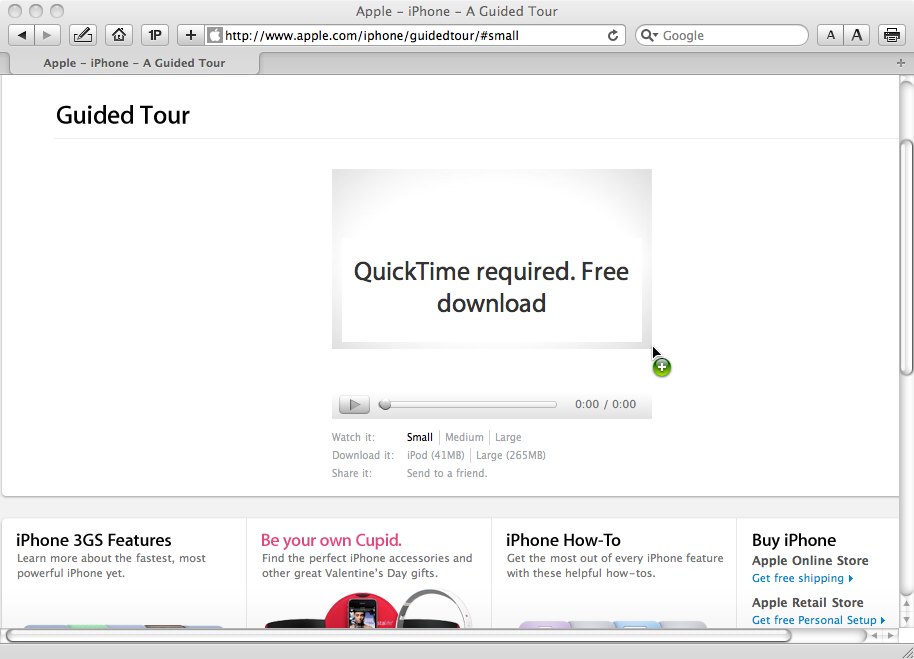The width and height of the screenshot is (914, 659).
Task: Click the Buy iPhone heading
Action: click(x=794, y=540)
